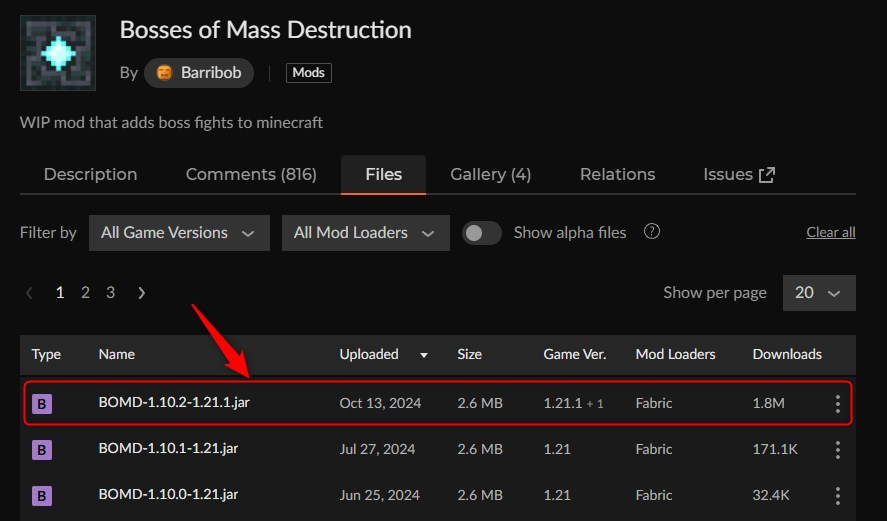This screenshot has width=887, height=521.
Task: Expand the All Game Versions dropdown
Action: click(179, 232)
